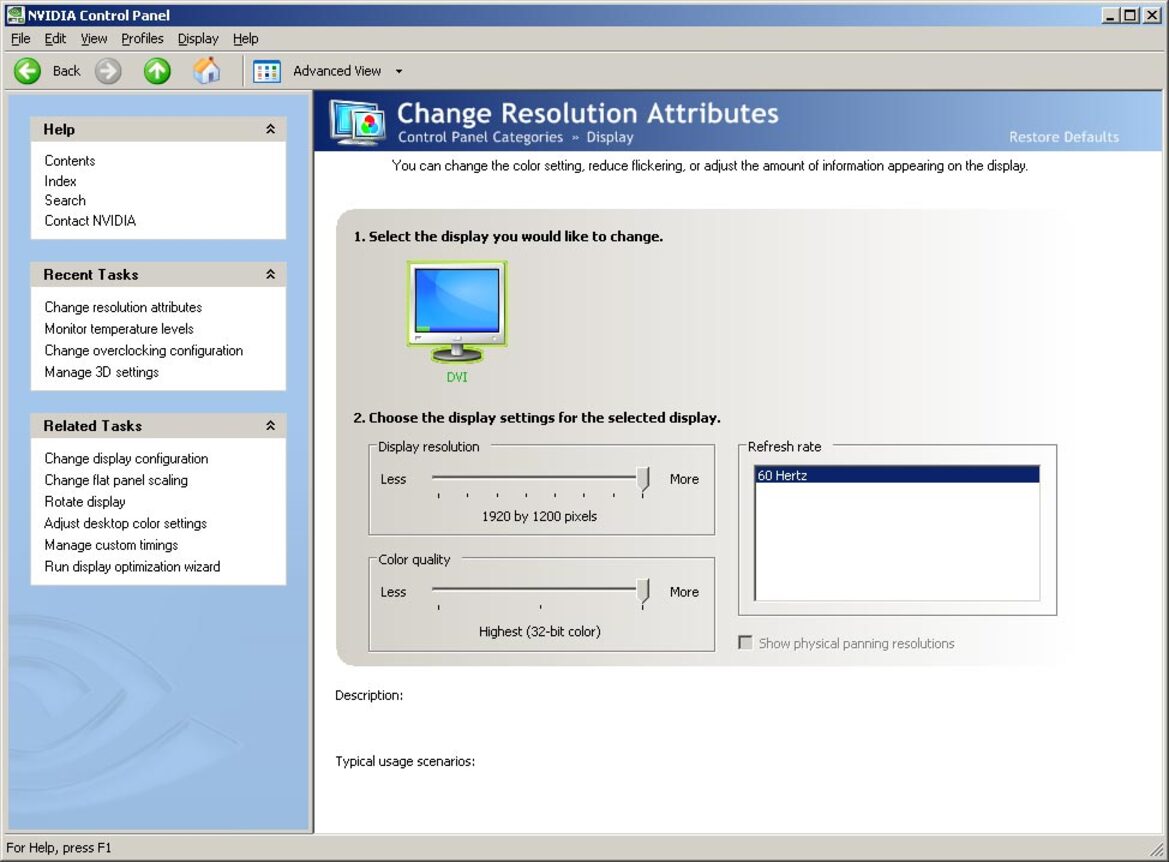Viewport: 1169px width, 862px height.
Task: Run display optimization wizard link
Action: (133, 567)
